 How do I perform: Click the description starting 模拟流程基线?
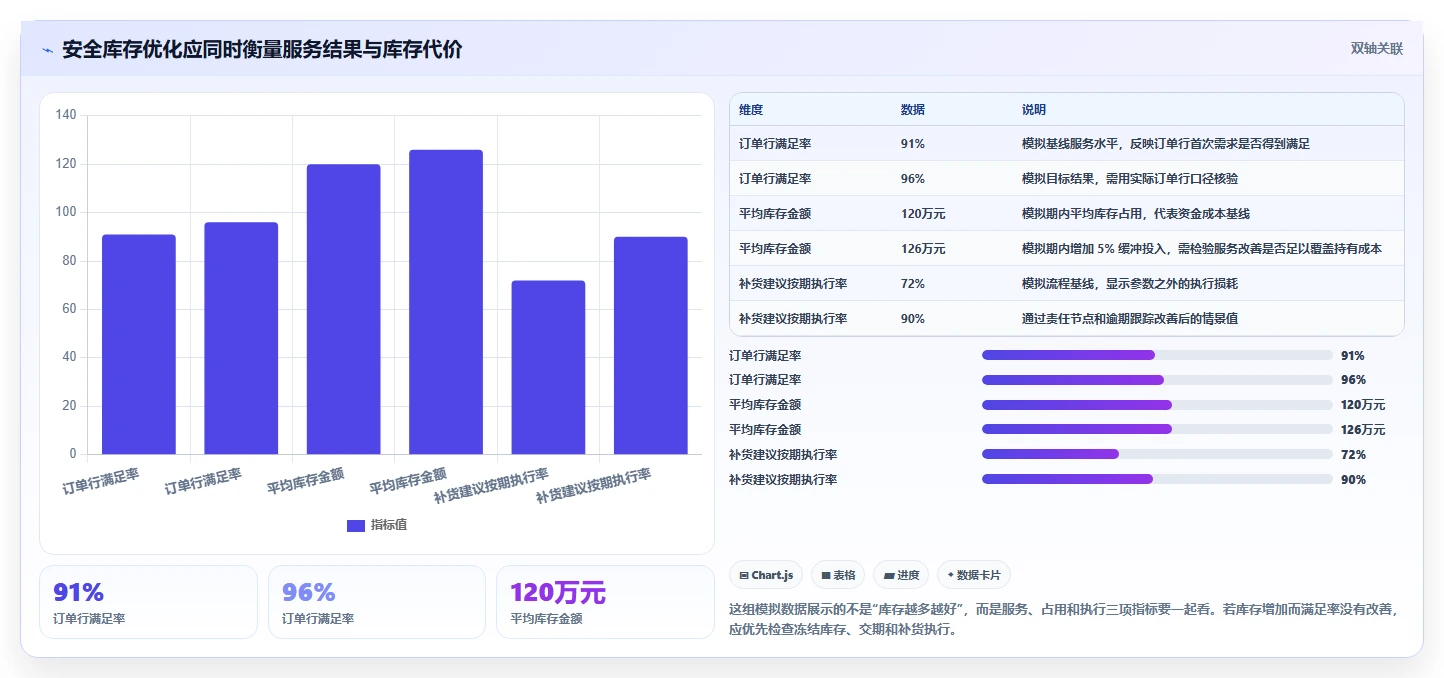(x=1130, y=284)
